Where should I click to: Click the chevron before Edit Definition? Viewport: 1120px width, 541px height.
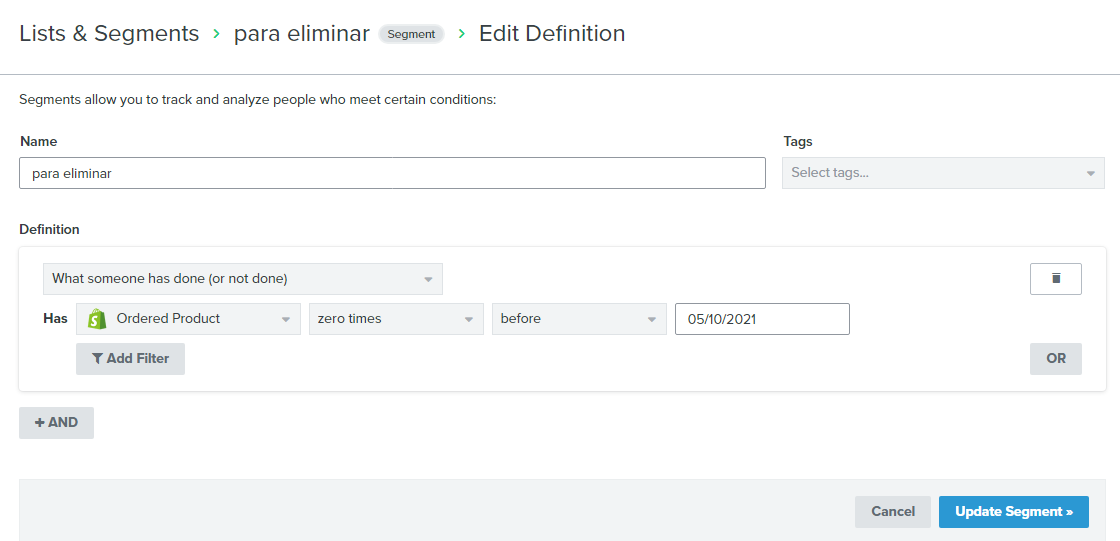point(461,34)
